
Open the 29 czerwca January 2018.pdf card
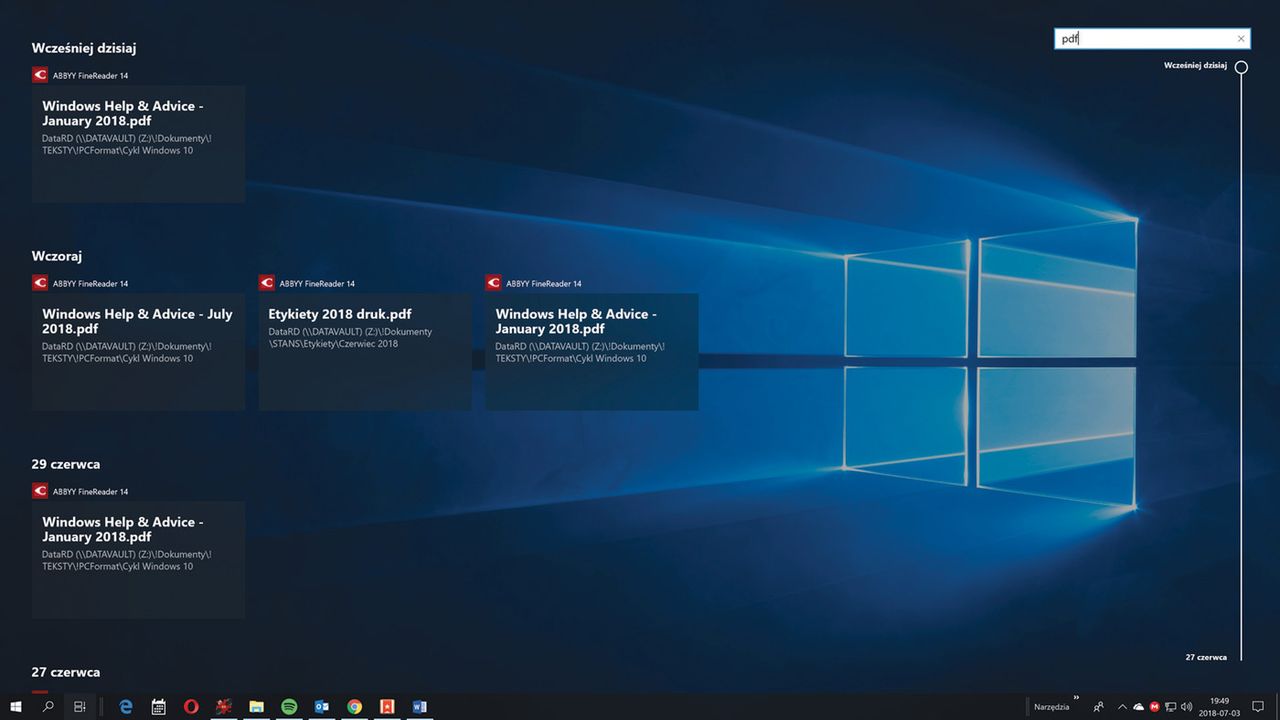point(138,560)
